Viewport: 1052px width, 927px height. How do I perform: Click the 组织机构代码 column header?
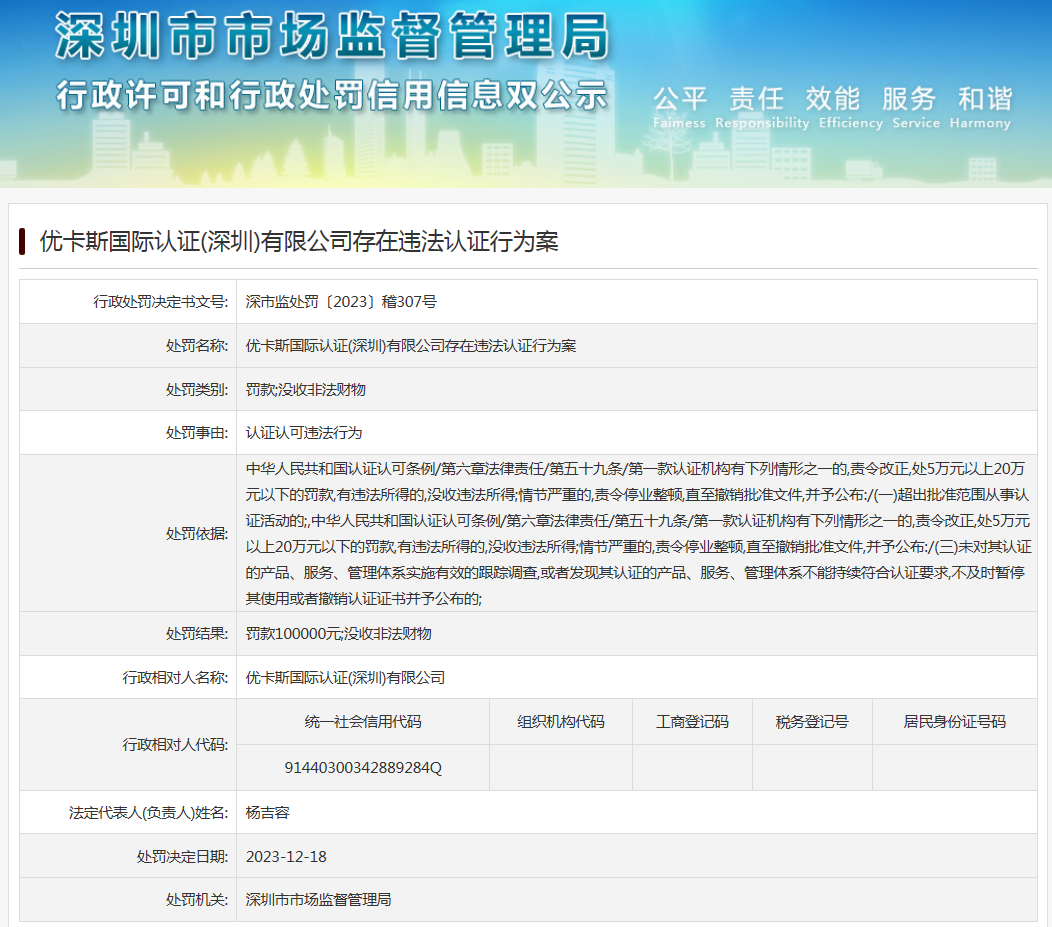(x=560, y=722)
